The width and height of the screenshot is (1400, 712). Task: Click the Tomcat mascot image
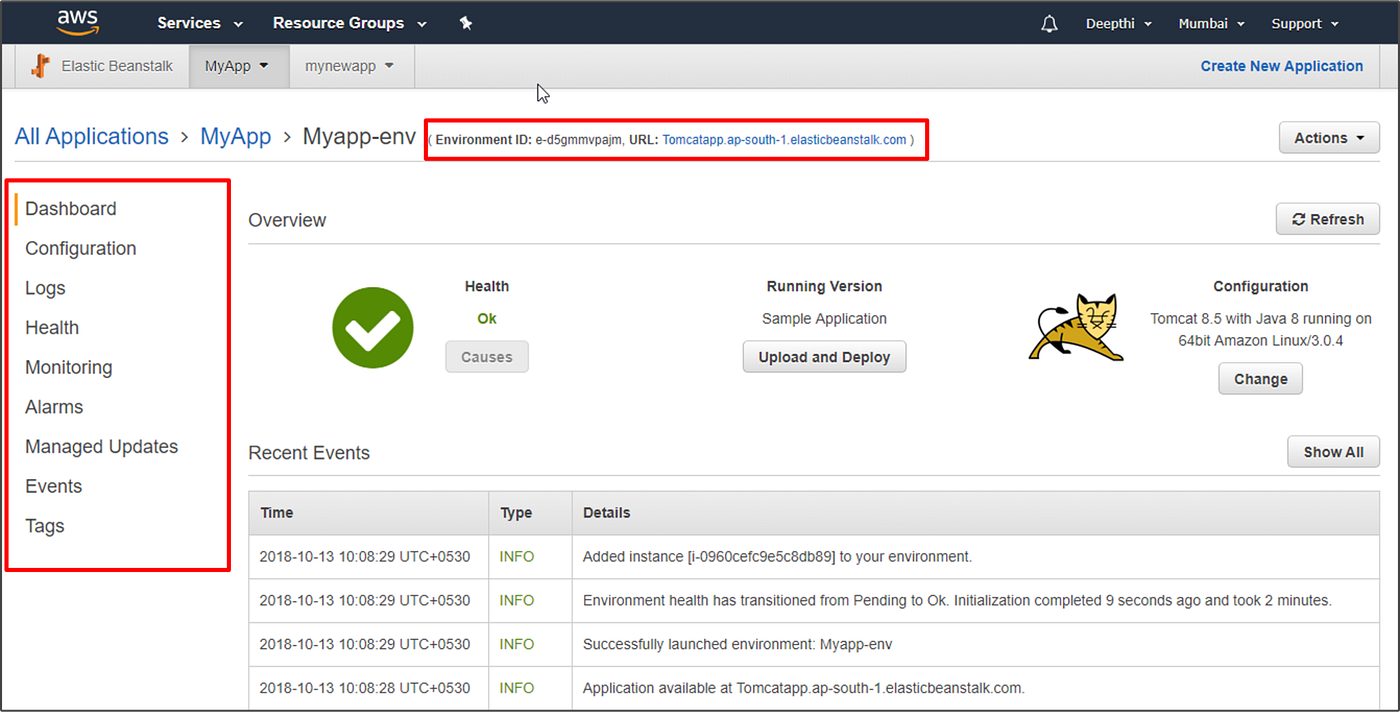pyautogui.click(x=1075, y=327)
